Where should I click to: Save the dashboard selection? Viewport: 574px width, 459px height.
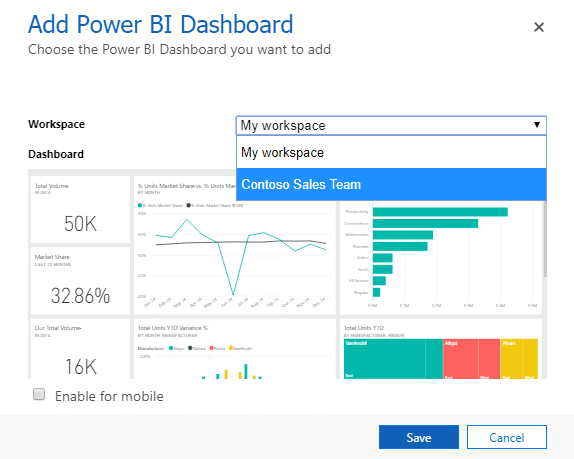(419, 437)
